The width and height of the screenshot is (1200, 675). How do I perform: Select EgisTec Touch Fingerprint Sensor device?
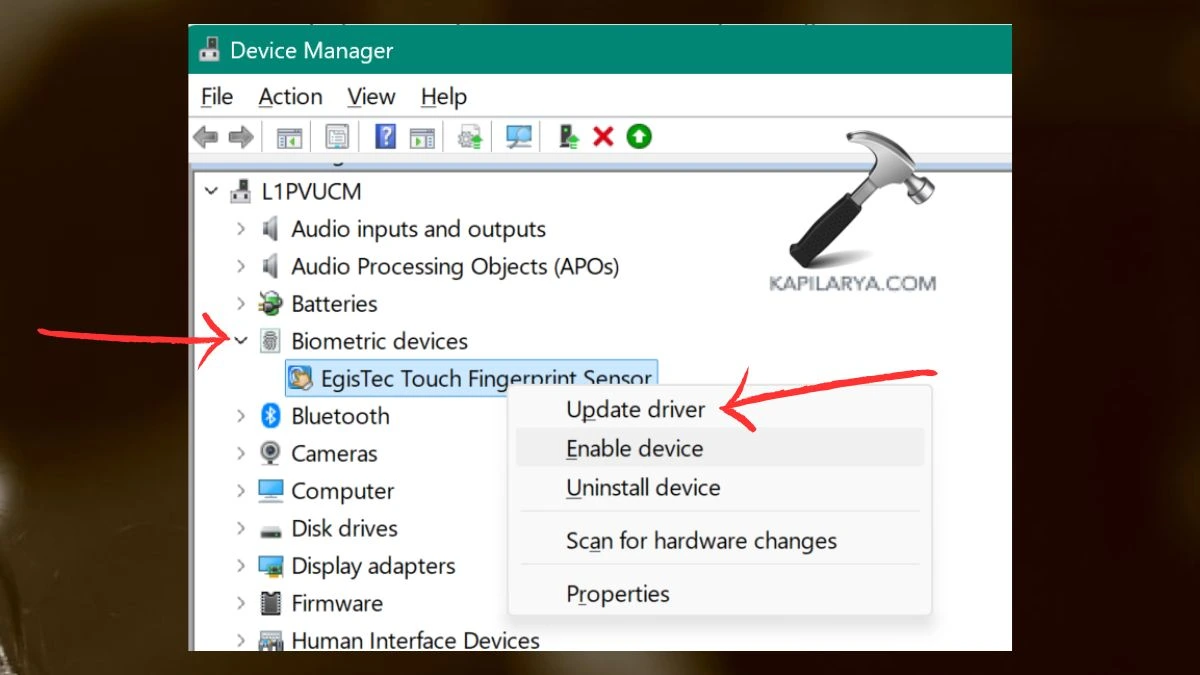click(485, 379)
